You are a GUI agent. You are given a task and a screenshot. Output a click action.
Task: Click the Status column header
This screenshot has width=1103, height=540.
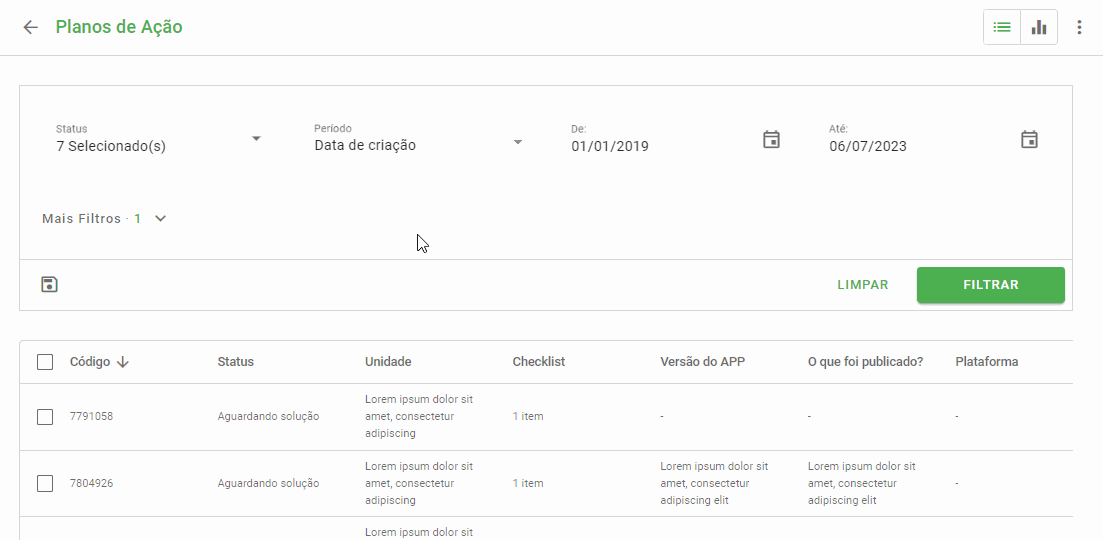click(236, 362)
